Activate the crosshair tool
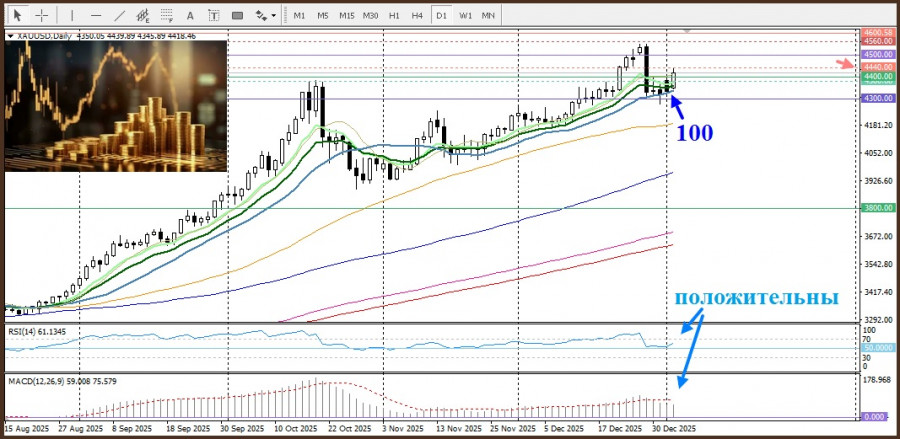The width and height of the screenshot is (900, 439). tap(41, 15)
